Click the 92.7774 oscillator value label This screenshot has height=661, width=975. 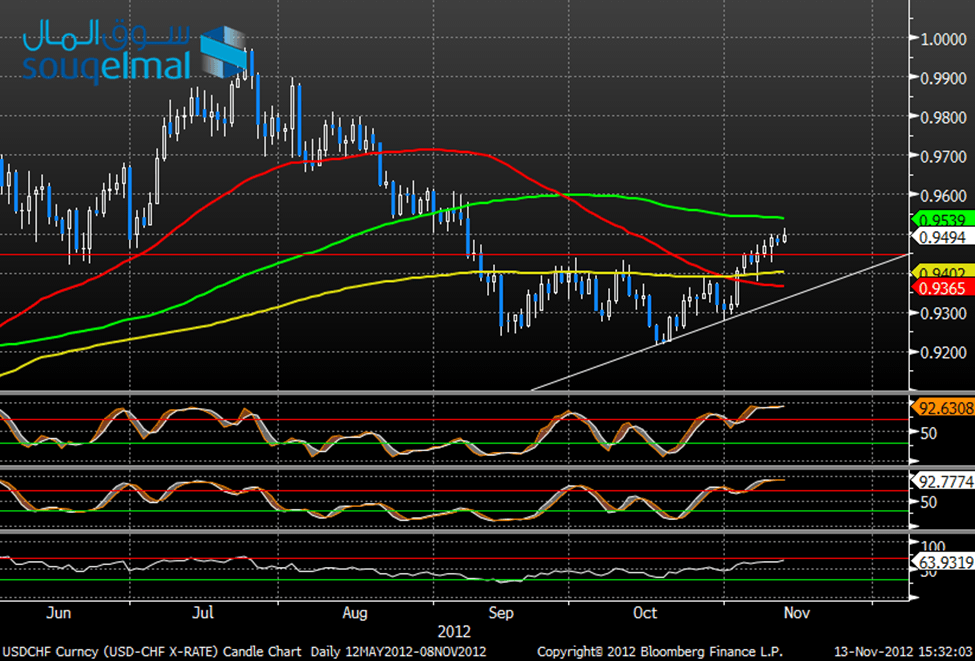tap(940, 481)
